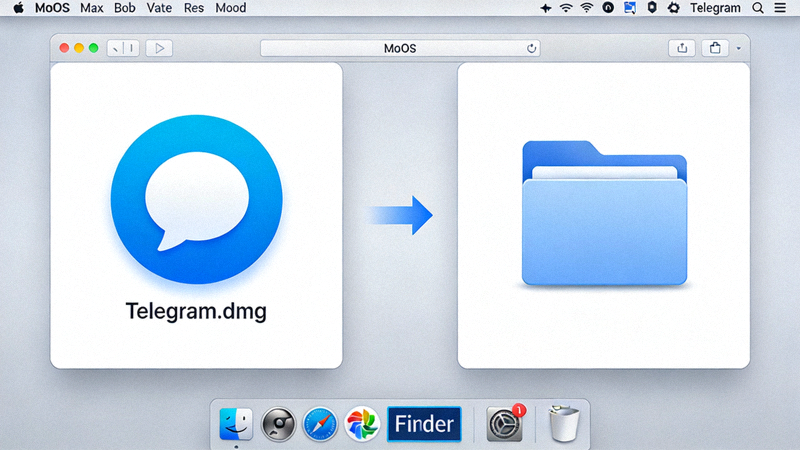Open the Trash in the dock
Screen dimensions: 800x450
[565, 424]
